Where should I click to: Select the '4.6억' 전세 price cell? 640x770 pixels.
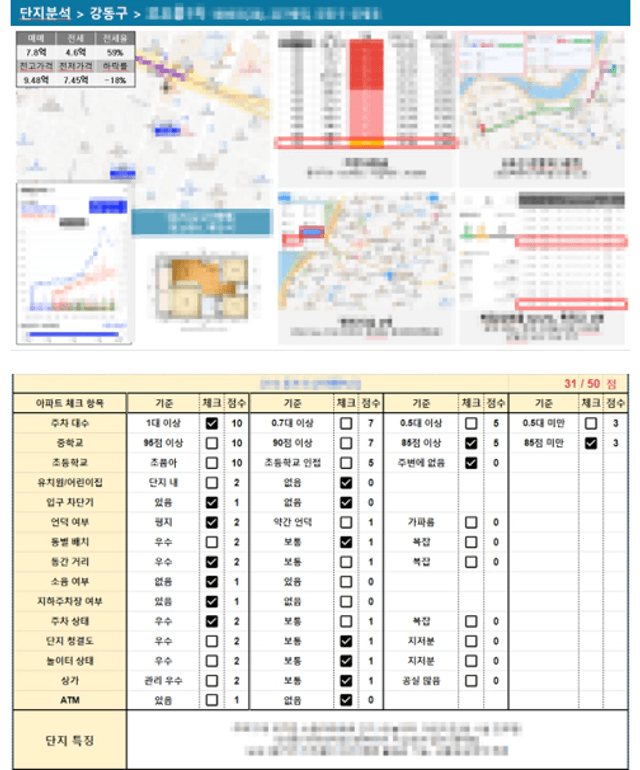(75, 52)
